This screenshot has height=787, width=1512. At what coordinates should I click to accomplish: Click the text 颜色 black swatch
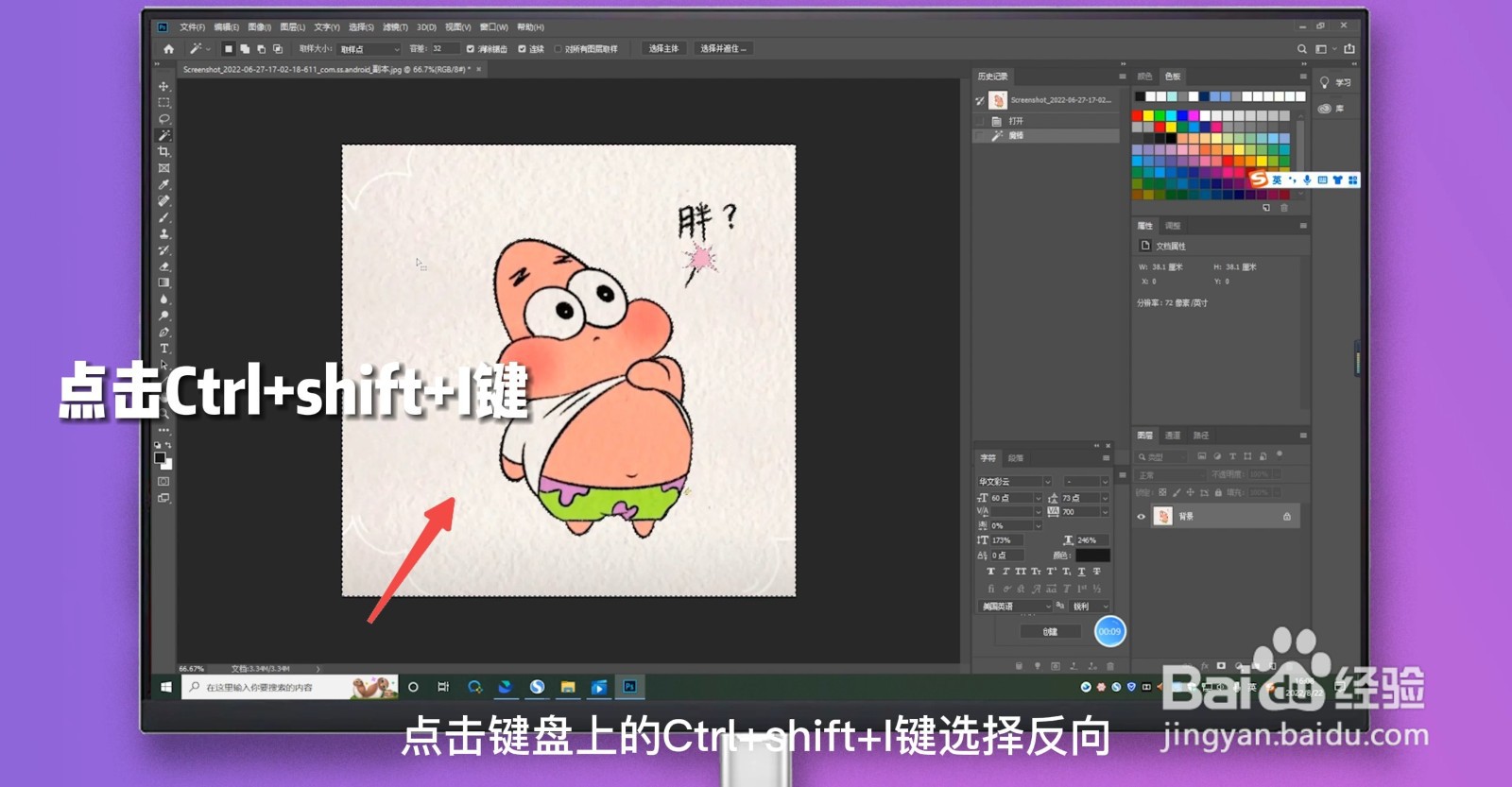(x=1092, y=556)
